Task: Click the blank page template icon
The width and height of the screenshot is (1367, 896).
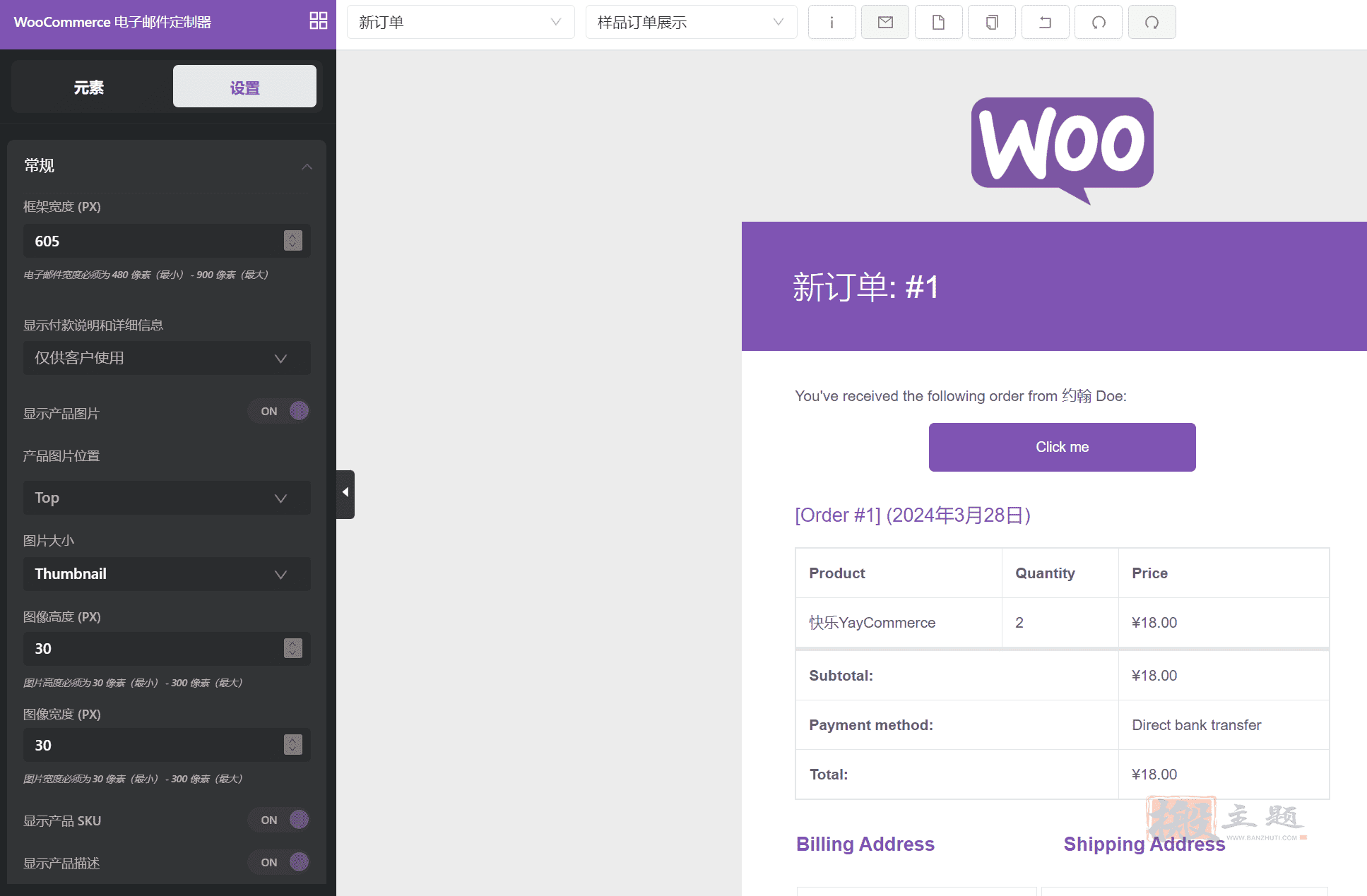Action: (x=938, y=22)
